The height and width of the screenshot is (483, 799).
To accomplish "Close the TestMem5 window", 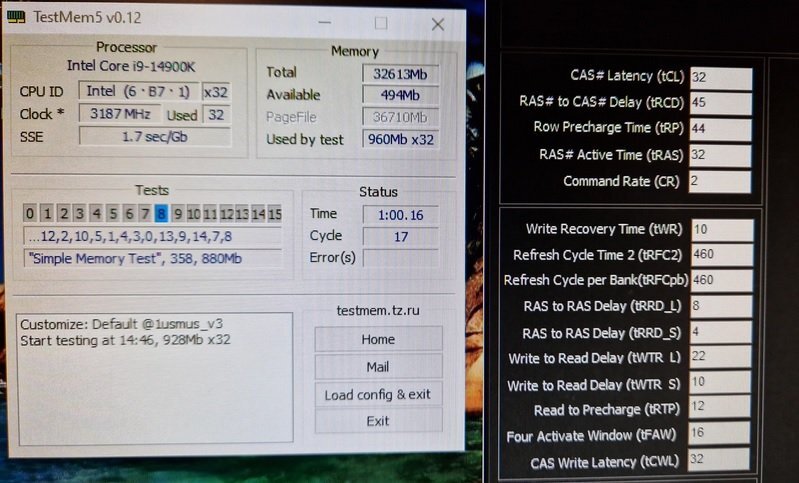I will 438,24.
